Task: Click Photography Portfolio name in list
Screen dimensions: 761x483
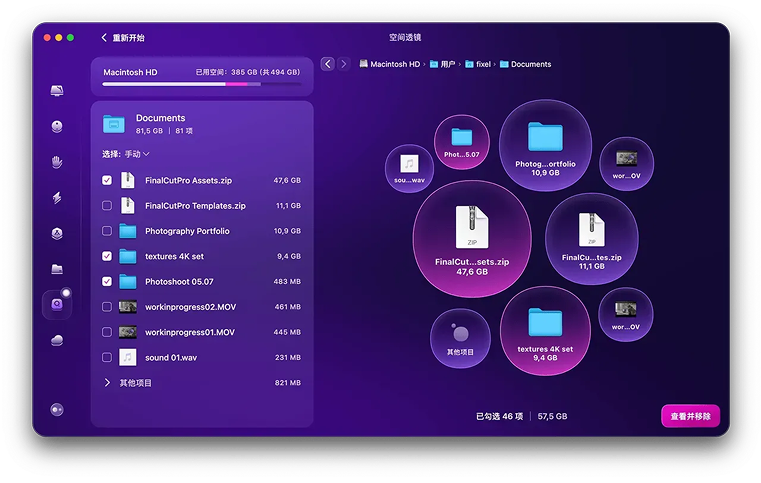Action: 187,231
